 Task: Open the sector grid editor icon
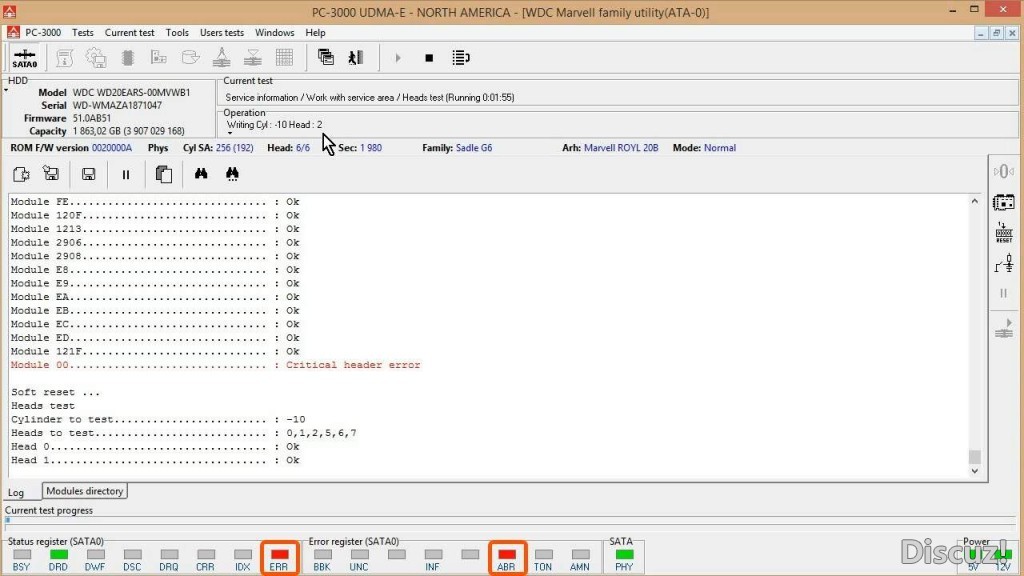(x=284, y=58)
